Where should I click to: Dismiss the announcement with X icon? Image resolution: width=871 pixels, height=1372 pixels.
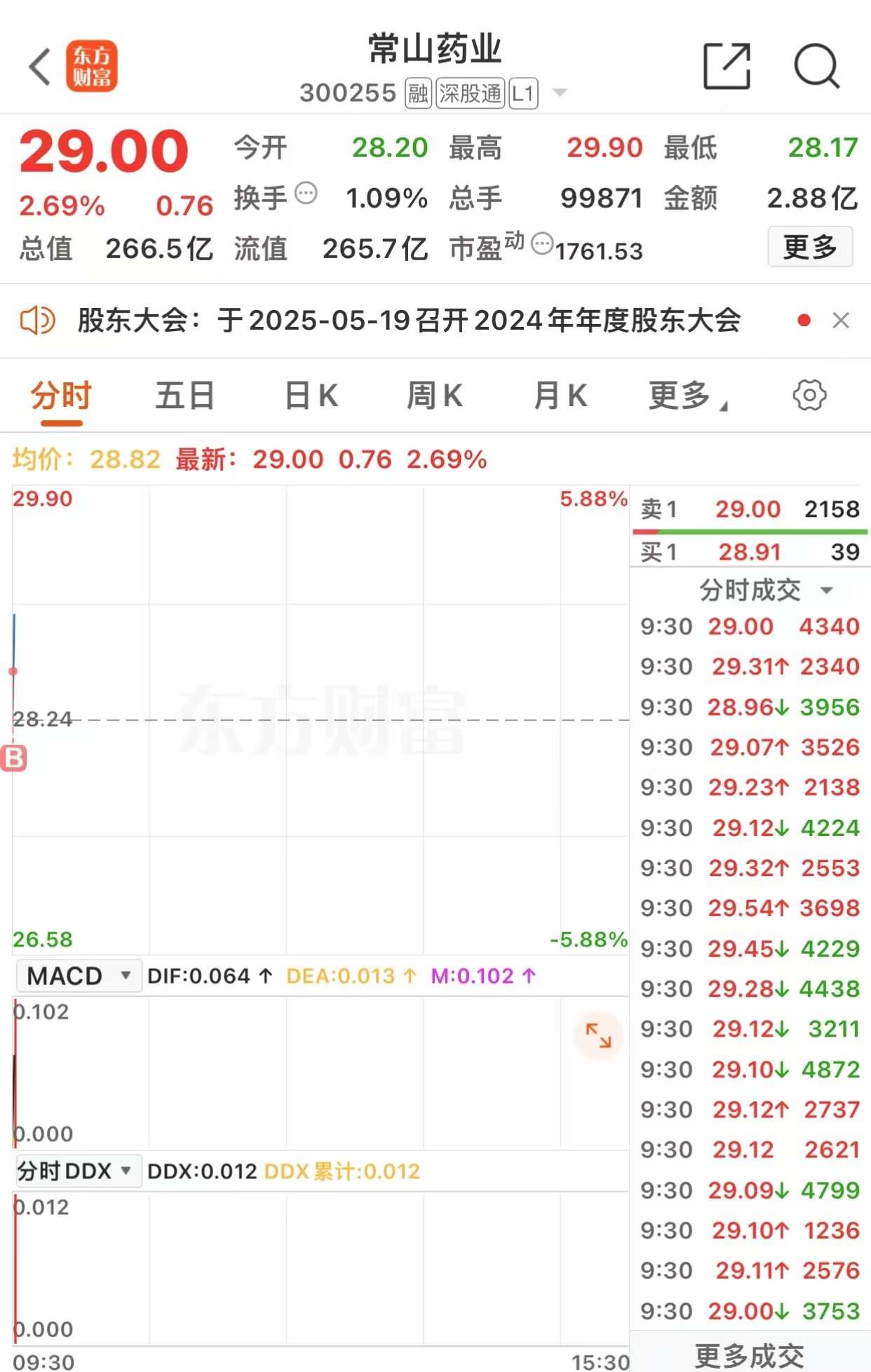[x=841, y=321]
